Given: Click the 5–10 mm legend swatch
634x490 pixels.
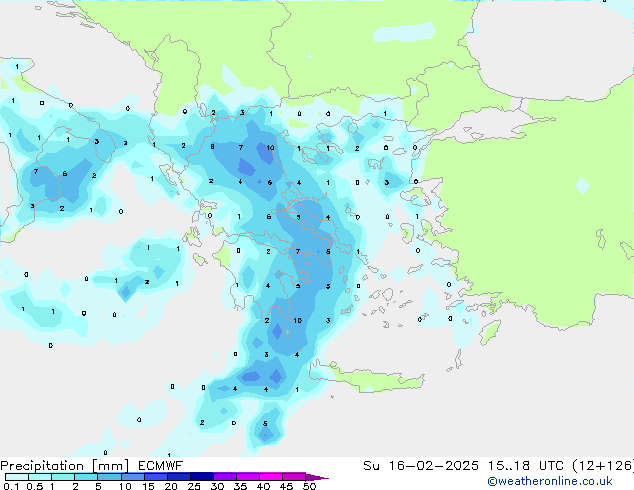Looking at the screenshot, I should point(109,477).
